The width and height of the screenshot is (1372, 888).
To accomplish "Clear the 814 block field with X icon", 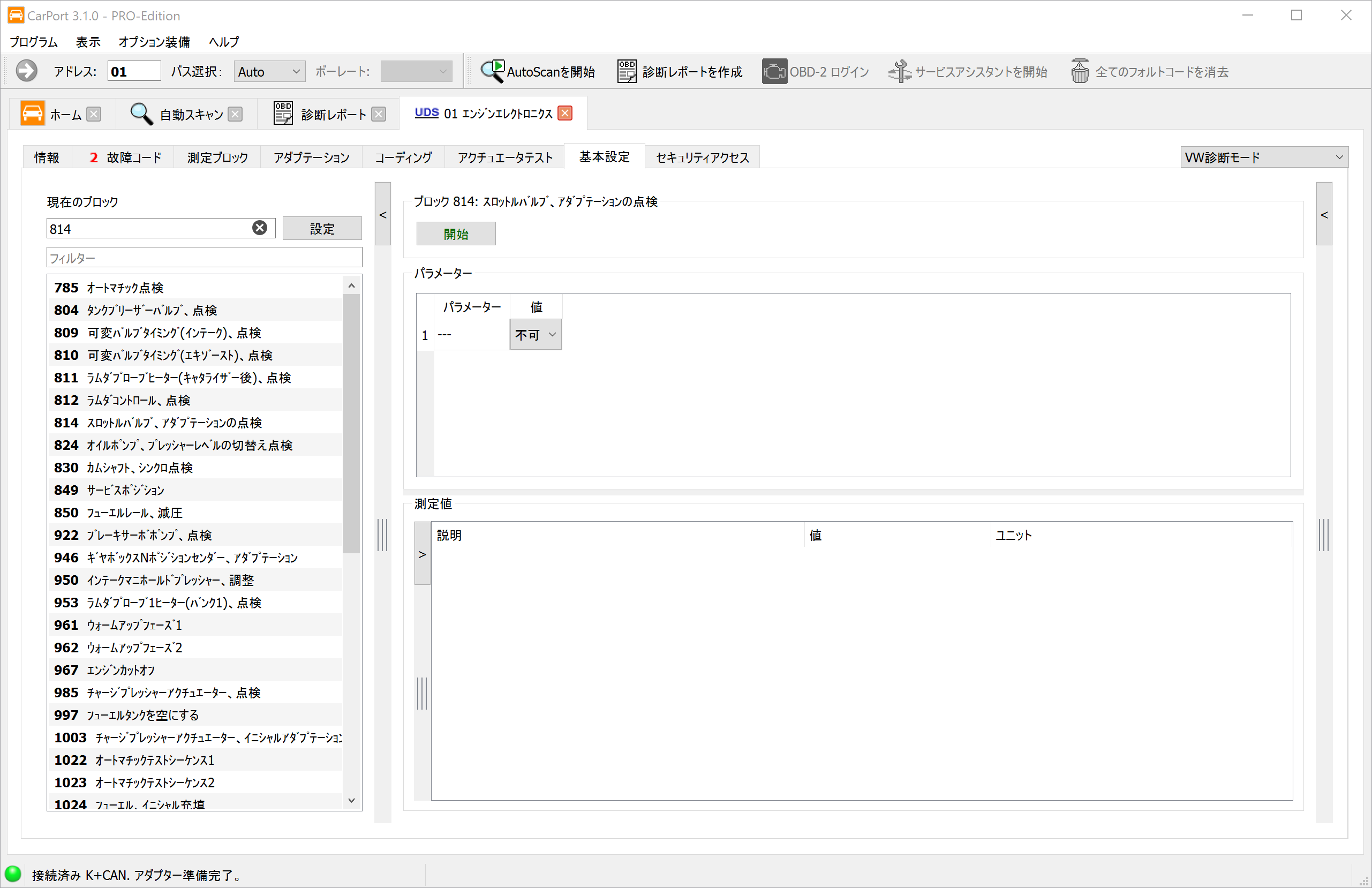I will [259, 228].
